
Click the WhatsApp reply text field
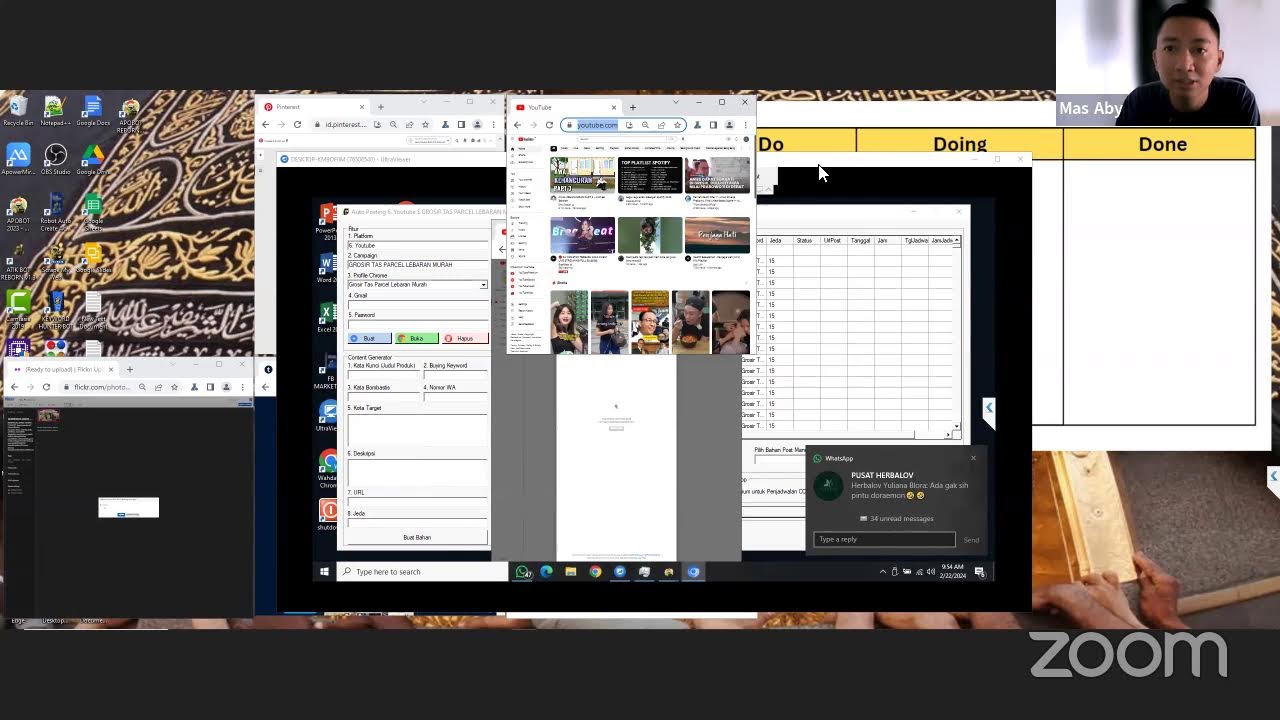coord(884,539)
